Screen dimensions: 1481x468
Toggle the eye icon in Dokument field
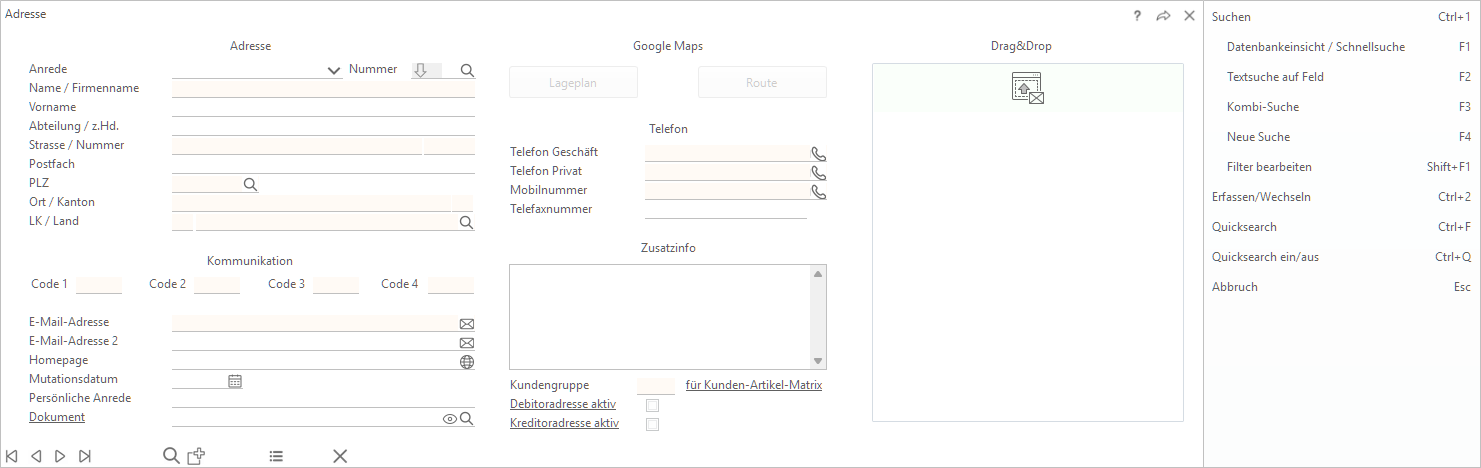pyautogui.click(x=449, y=419)
